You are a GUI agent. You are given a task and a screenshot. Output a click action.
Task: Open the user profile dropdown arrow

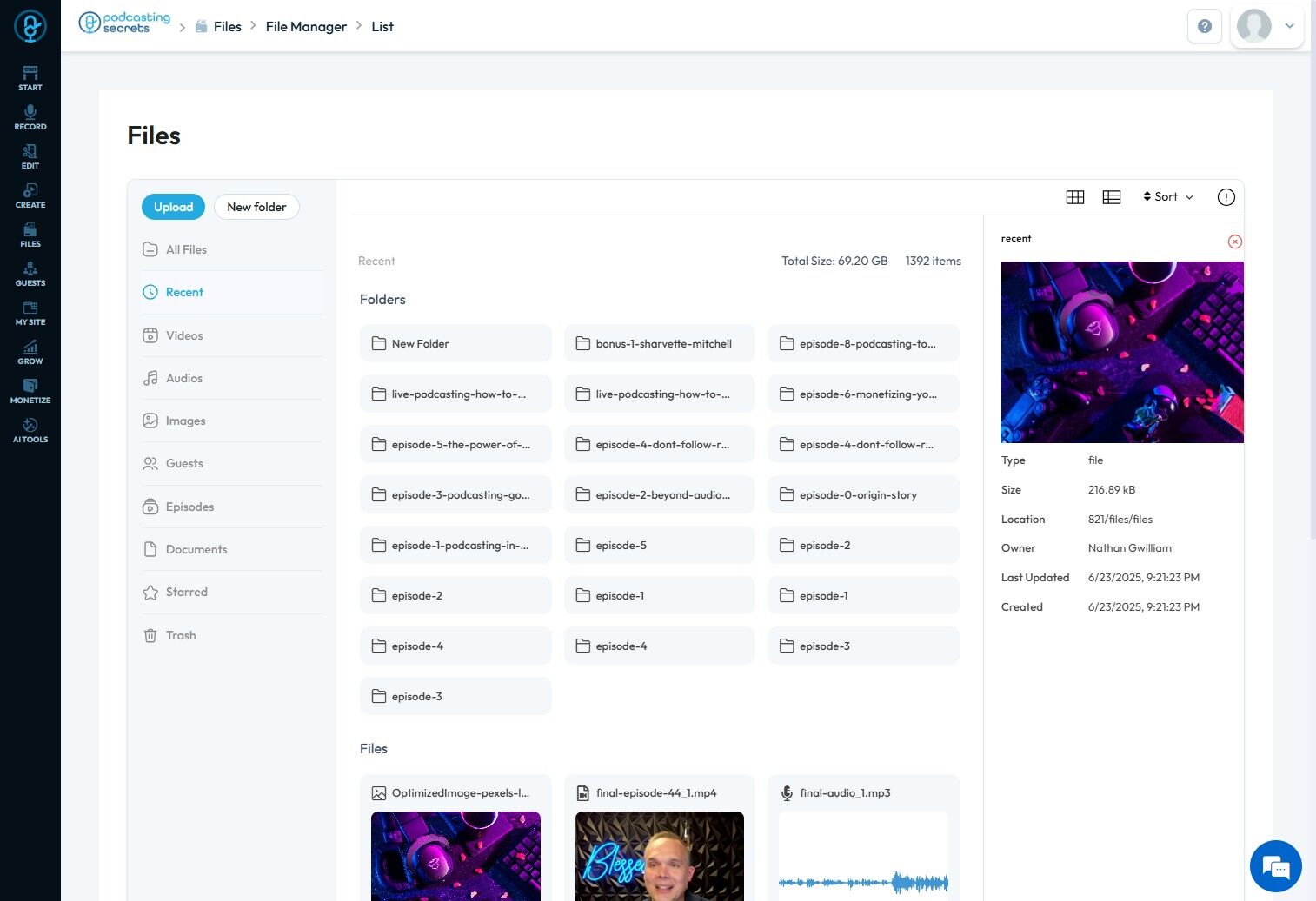pos(1290,26)
